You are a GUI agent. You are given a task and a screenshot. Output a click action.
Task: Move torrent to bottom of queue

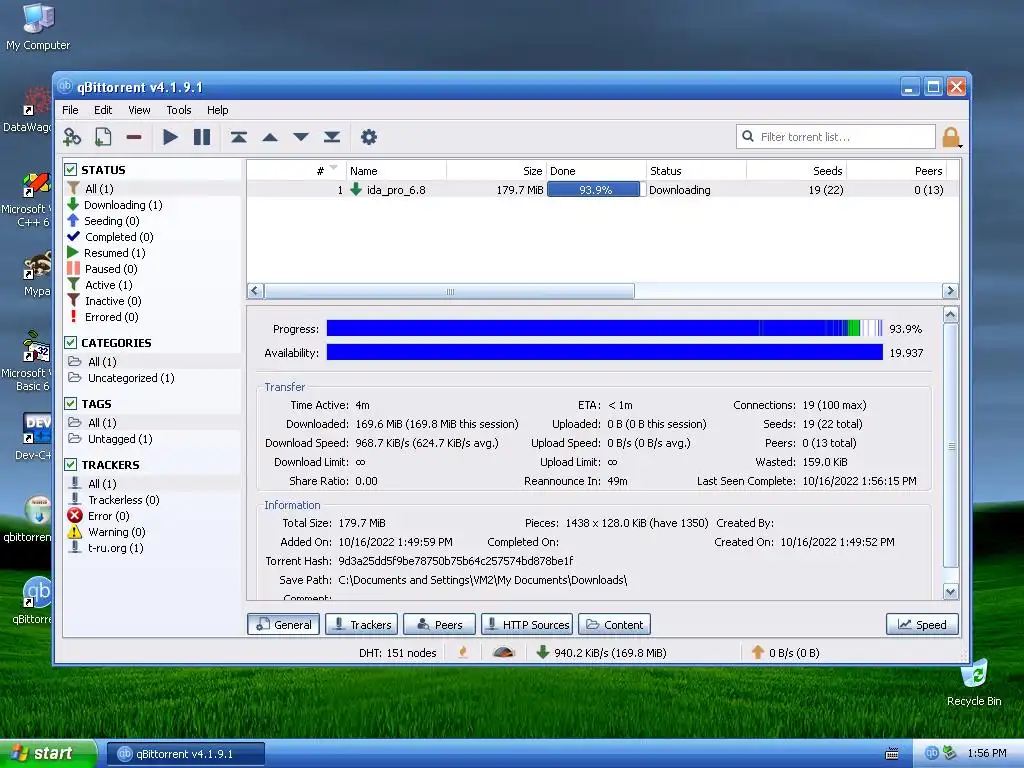click(x=332, y=137)
